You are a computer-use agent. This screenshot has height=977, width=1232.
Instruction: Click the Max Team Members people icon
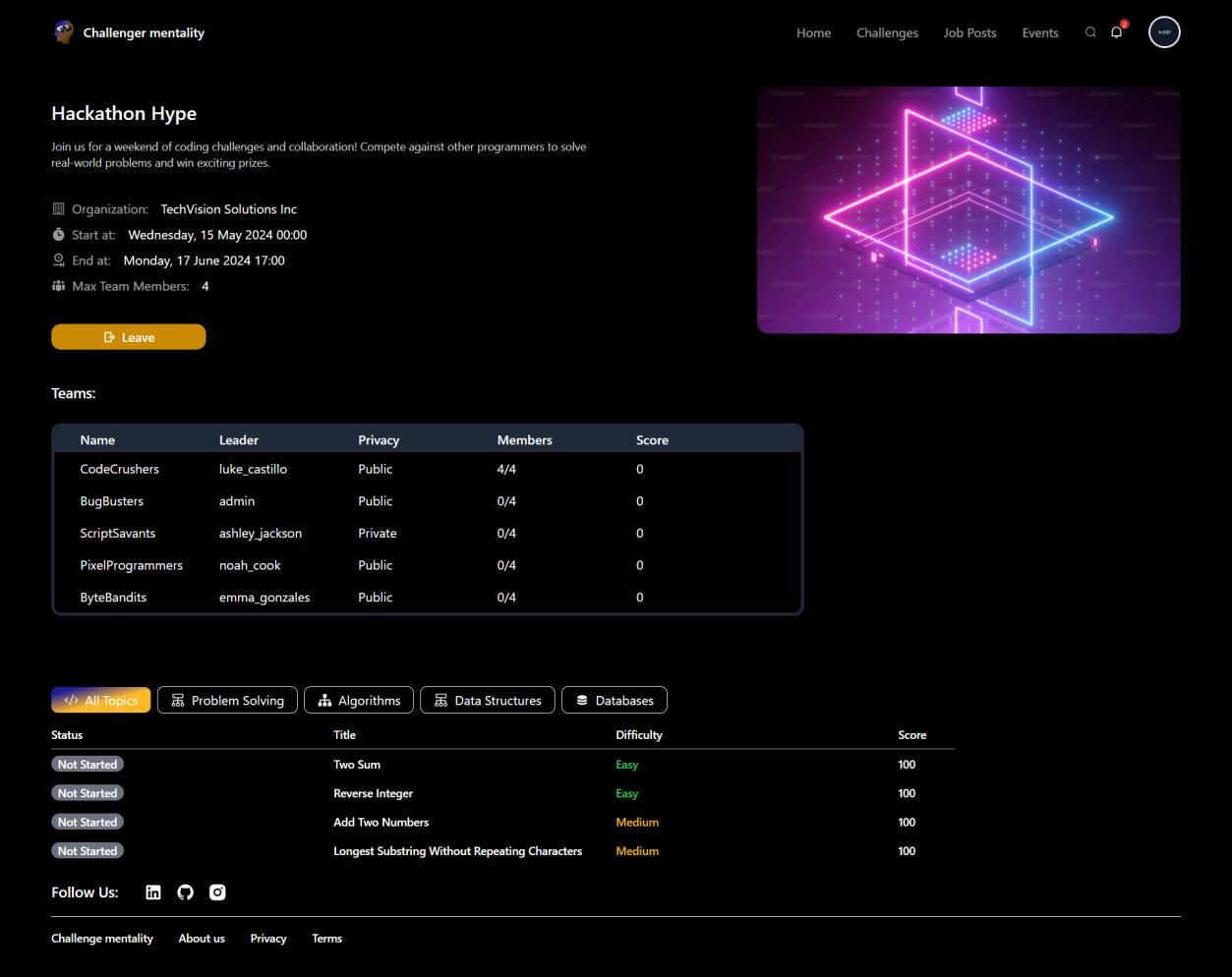pyautogui.click(x=58, y=286)
